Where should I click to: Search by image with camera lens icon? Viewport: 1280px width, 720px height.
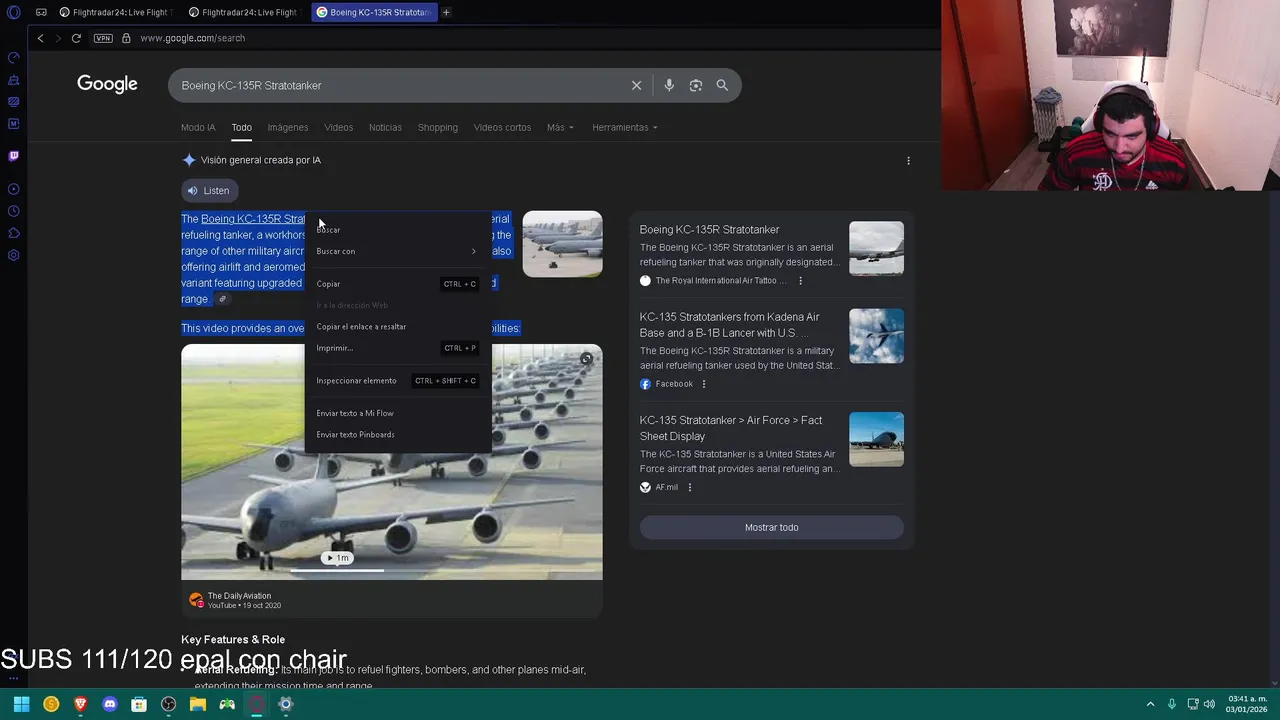pos(696,85)
